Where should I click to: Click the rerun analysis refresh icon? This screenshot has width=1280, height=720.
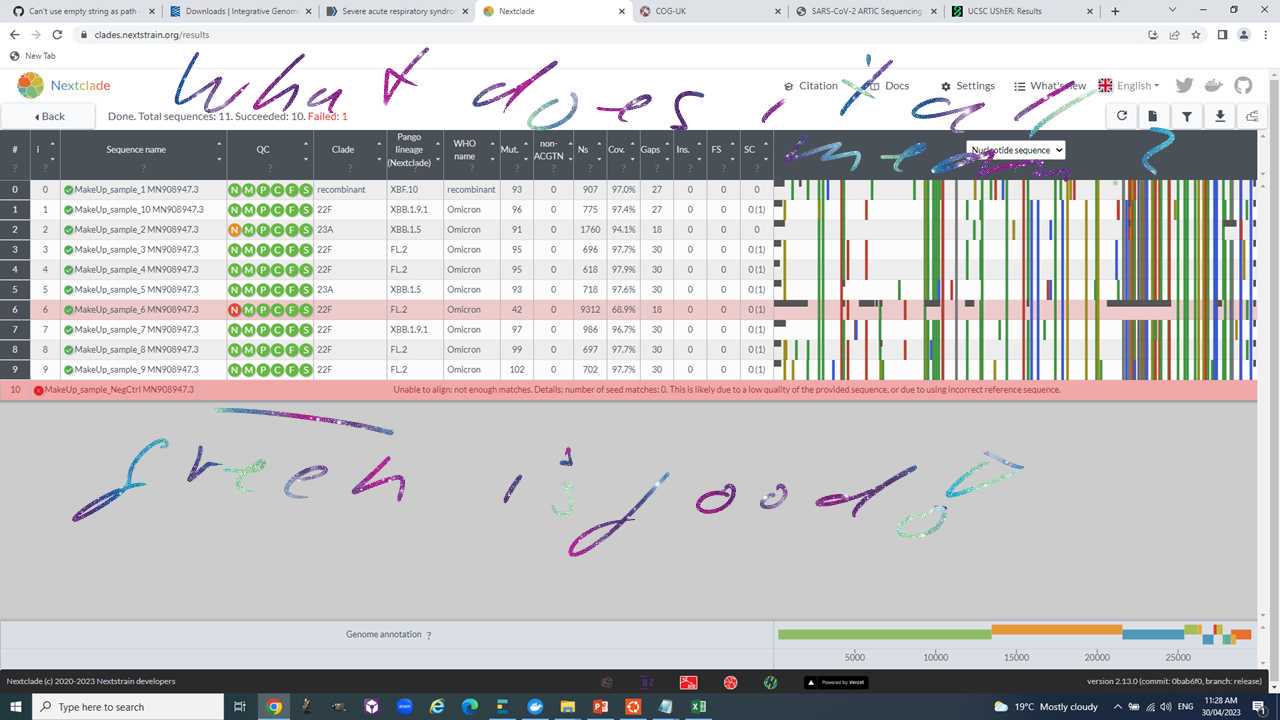coord(1121,116)
